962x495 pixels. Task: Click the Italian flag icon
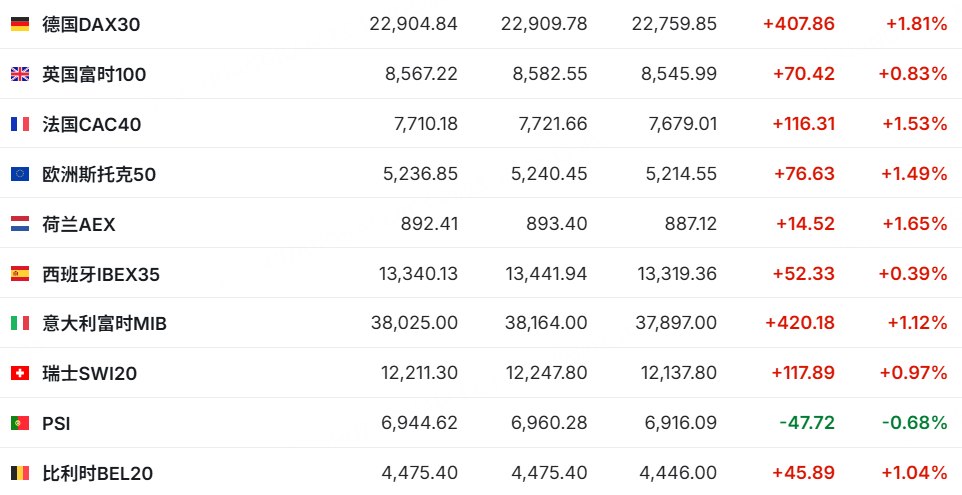click(x=20, y=323)
